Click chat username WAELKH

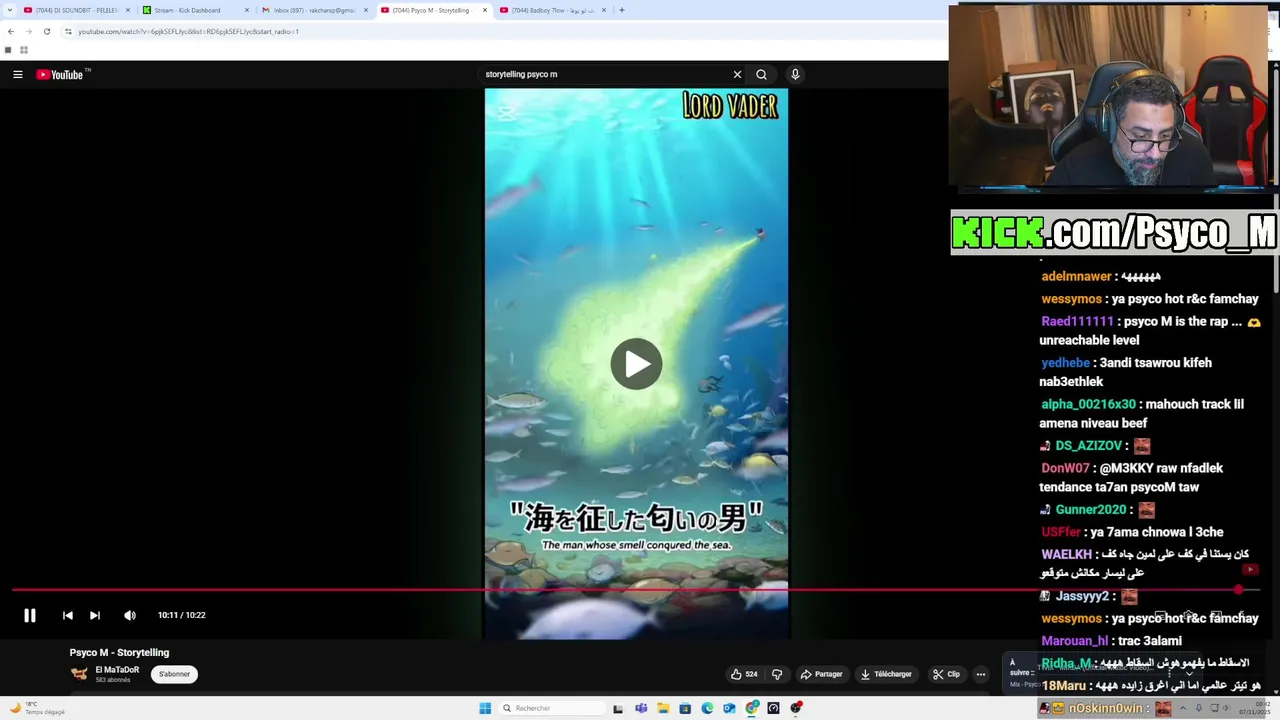click(x=1066, y=554)
